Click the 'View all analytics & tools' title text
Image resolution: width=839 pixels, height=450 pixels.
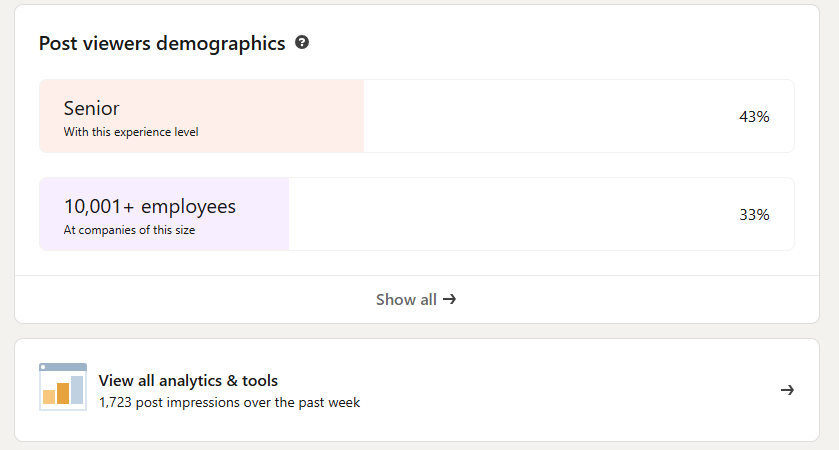click(188, 380)
